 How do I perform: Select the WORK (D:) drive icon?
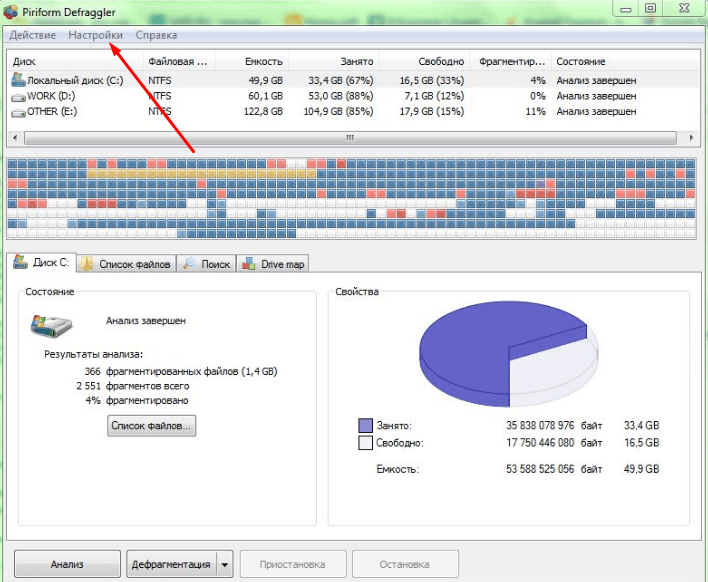coord(18,97)
